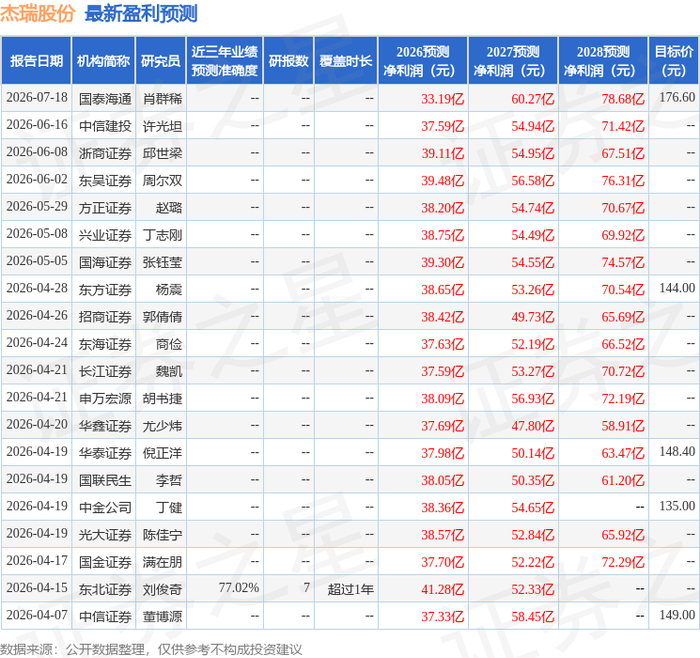The width and height of the screenshot is (700, 658).
Task: Click the institution 招商证券
Action: pos(105,317)
